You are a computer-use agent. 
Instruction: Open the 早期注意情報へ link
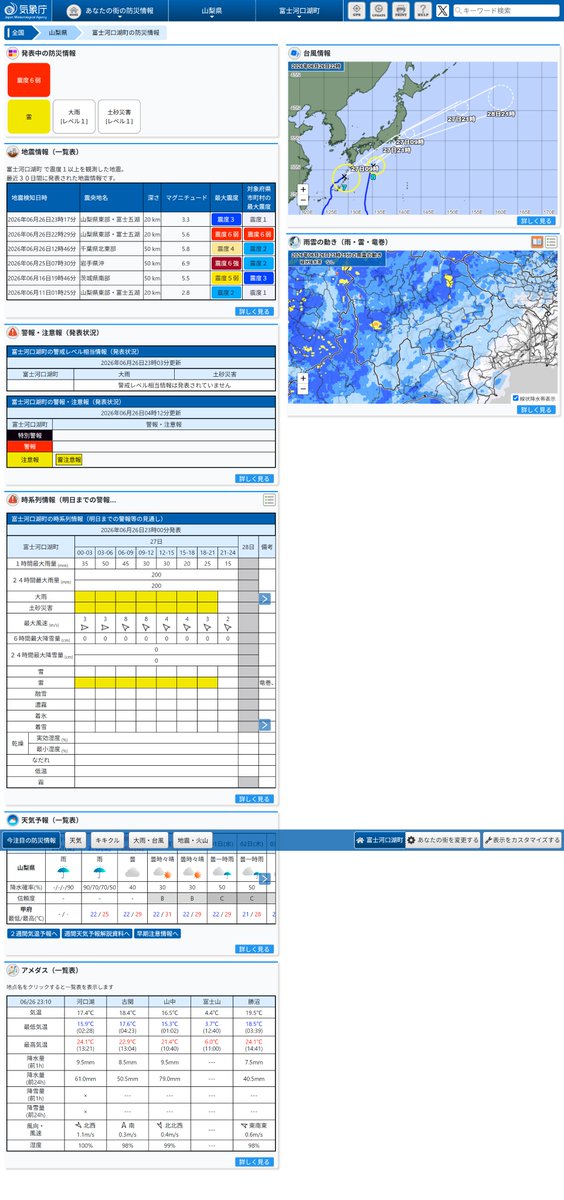pos(158,933)
